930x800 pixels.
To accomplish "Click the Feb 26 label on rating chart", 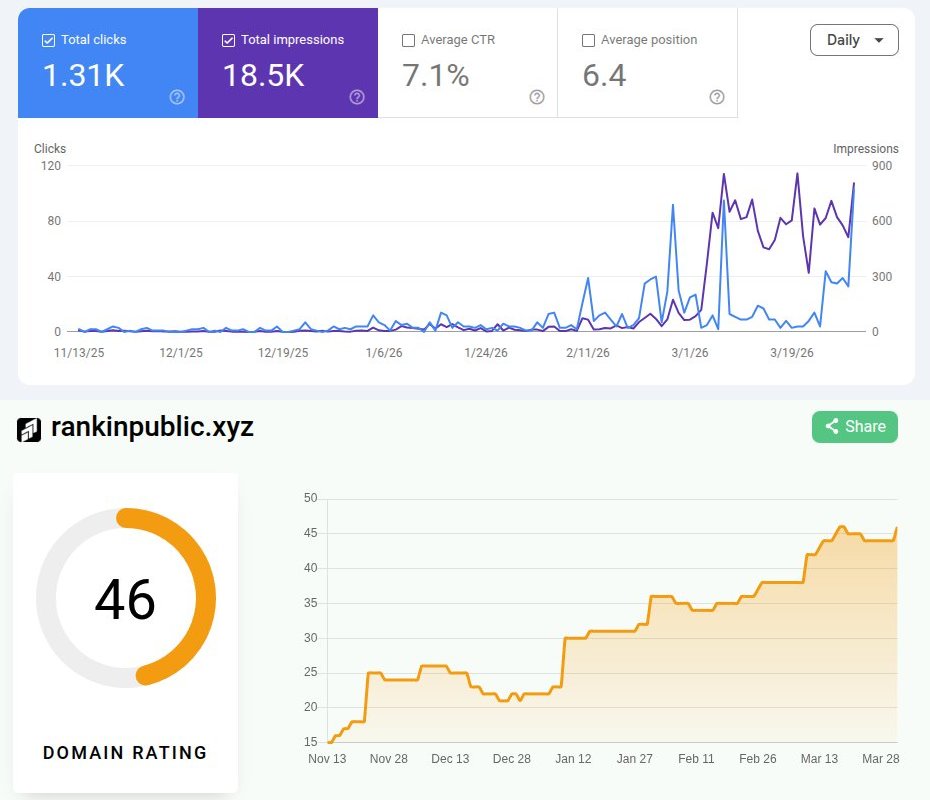I will tap(757, 758).
